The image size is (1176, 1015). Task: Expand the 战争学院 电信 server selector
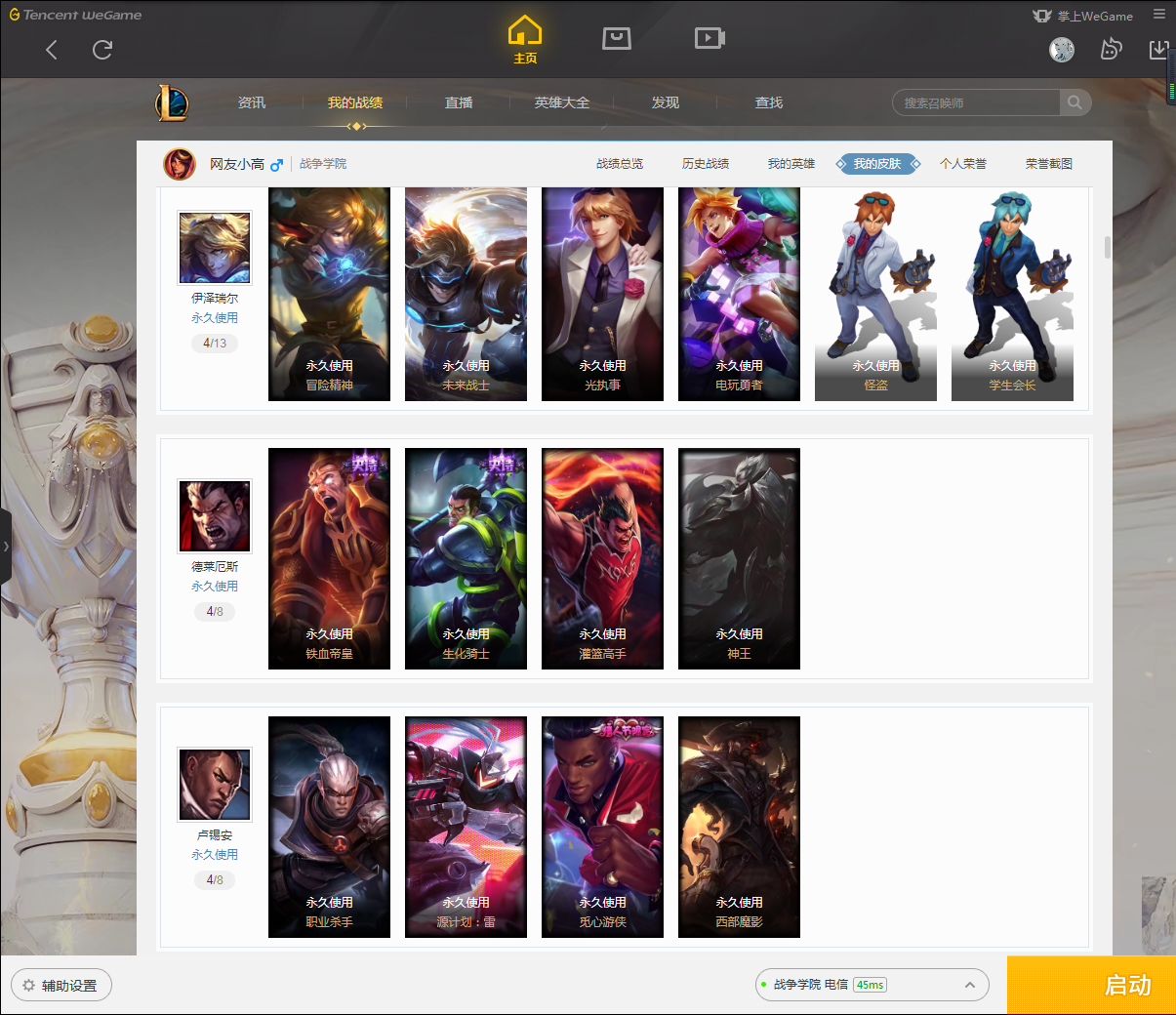969,985
